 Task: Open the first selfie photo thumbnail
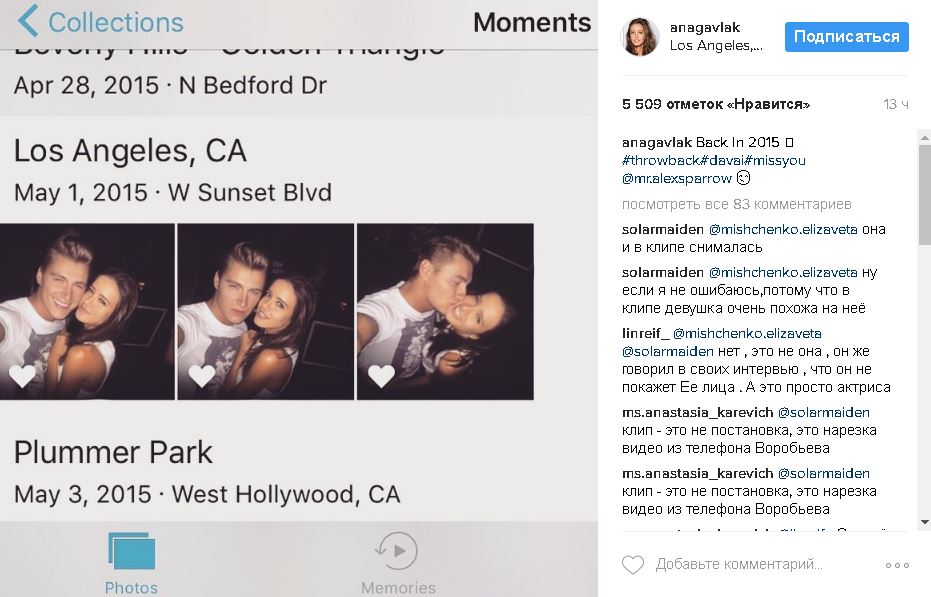(x=87, y=310)
